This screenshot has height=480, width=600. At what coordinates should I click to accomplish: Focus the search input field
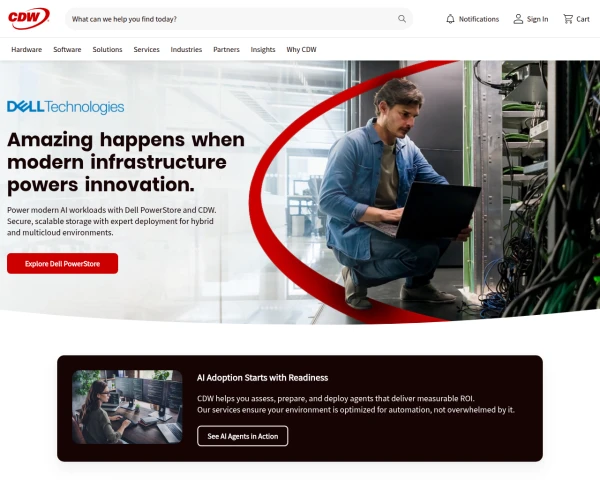pos(233,19)
